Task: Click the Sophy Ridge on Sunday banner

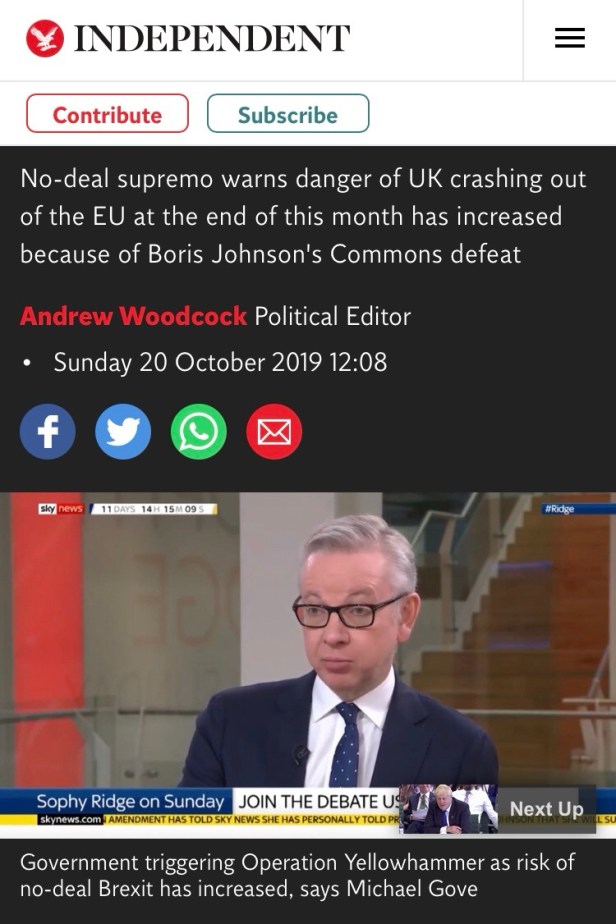Action: click(x=130, y=802)
